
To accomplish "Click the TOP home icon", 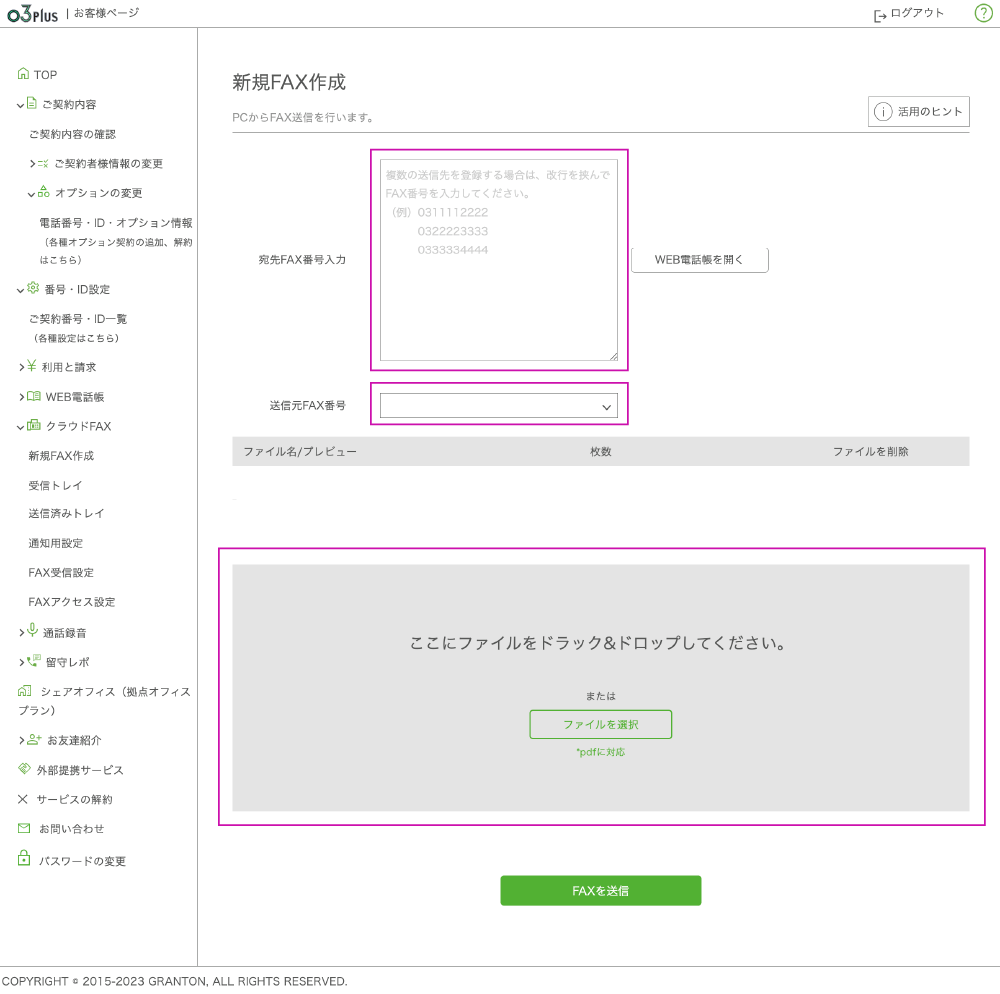I will (x=23, y=73).
